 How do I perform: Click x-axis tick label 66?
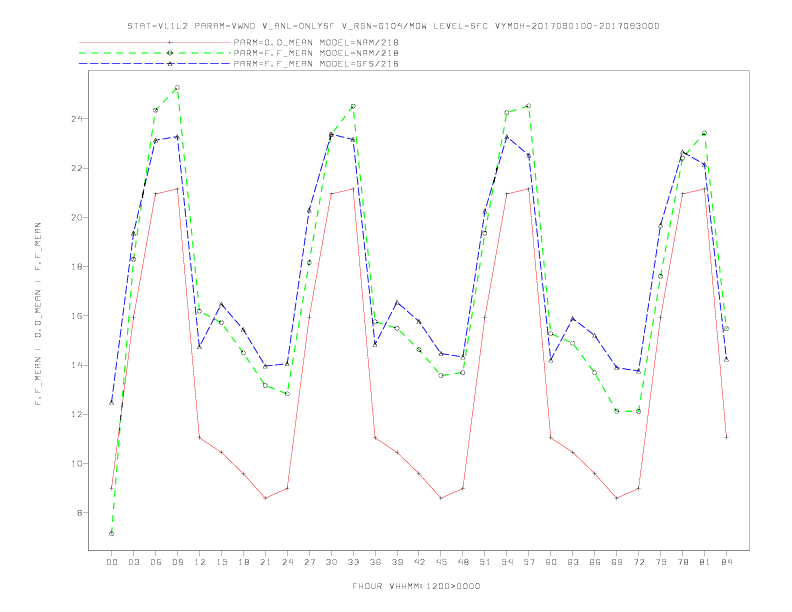tap(595, 562)
